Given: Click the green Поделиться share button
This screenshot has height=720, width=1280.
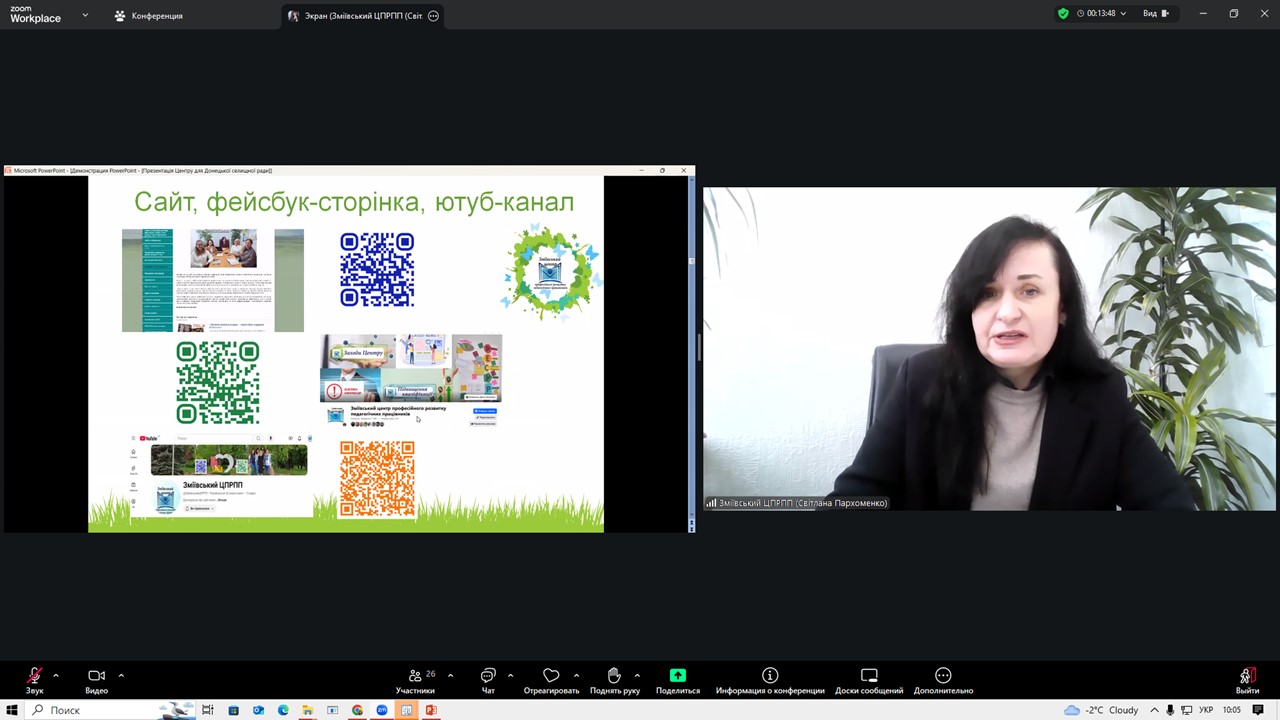Looking at the screenshot, I should click(678, 677).
